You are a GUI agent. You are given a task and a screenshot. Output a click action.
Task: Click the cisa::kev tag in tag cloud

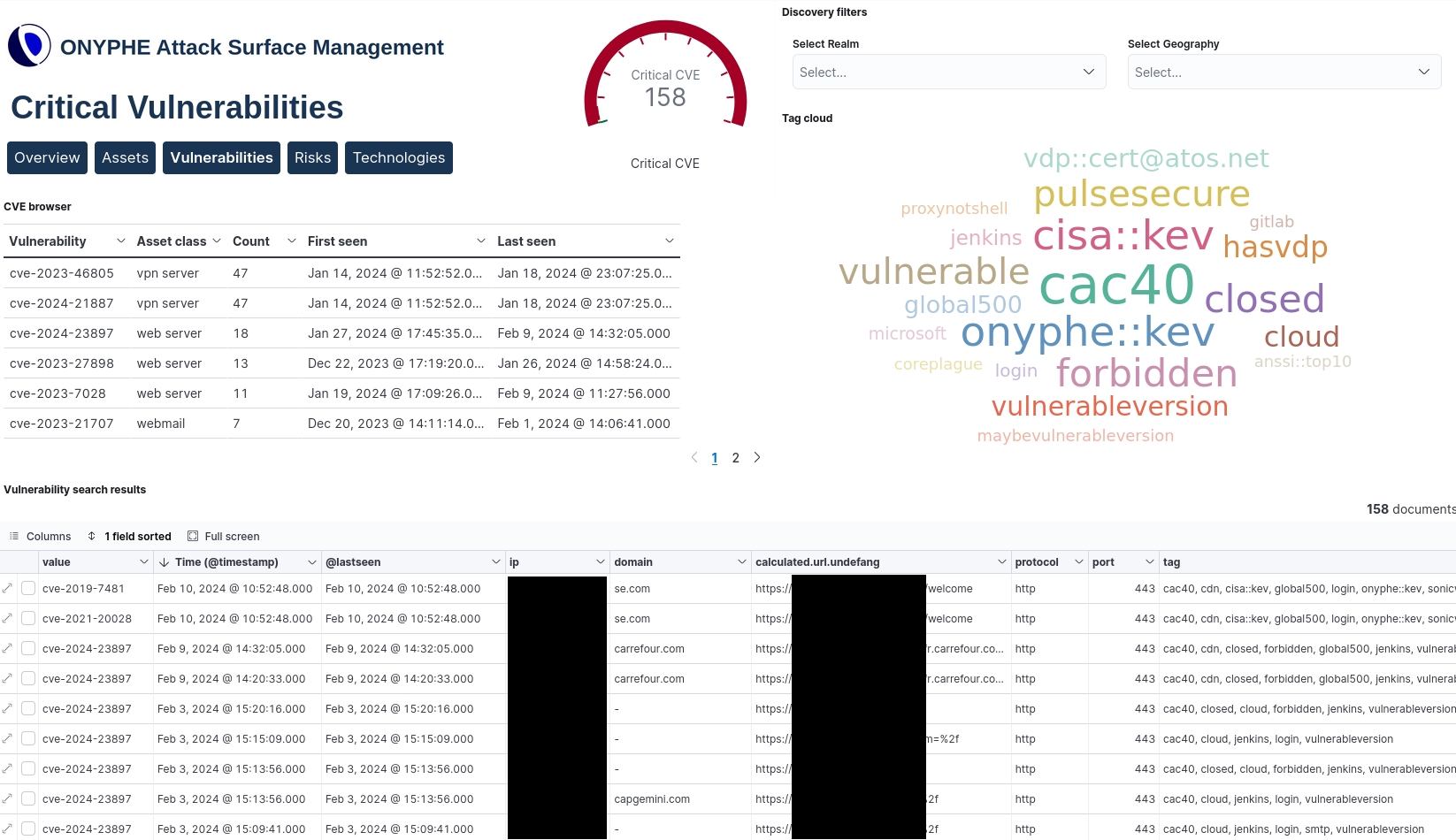point(1123,235)
